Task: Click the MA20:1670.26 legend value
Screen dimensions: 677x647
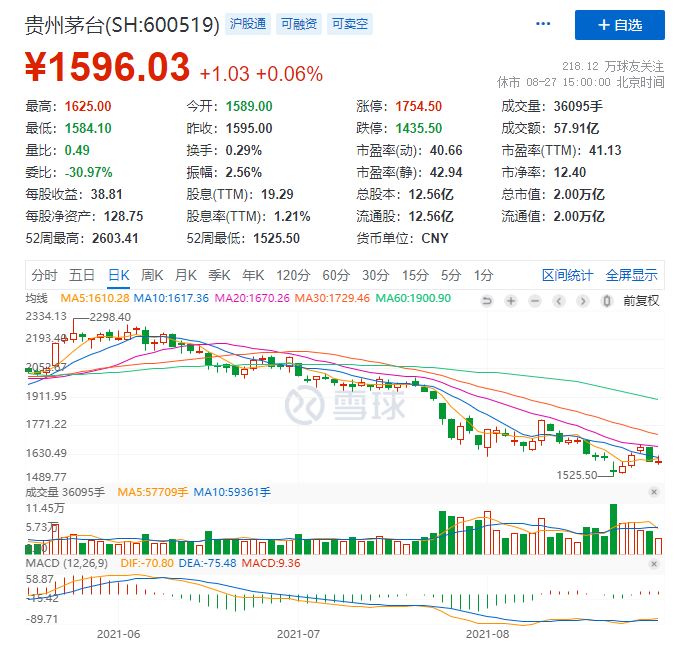Action: tap(252, 298)
